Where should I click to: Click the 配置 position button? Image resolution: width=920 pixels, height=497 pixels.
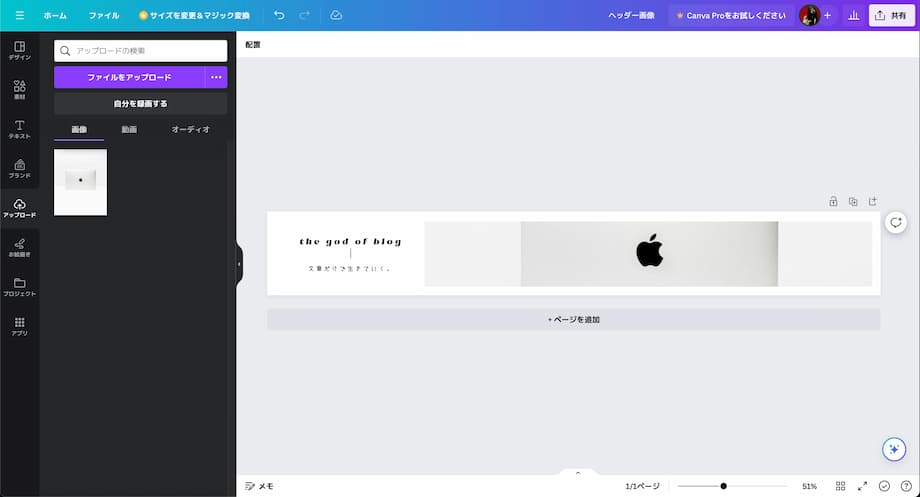253,45
